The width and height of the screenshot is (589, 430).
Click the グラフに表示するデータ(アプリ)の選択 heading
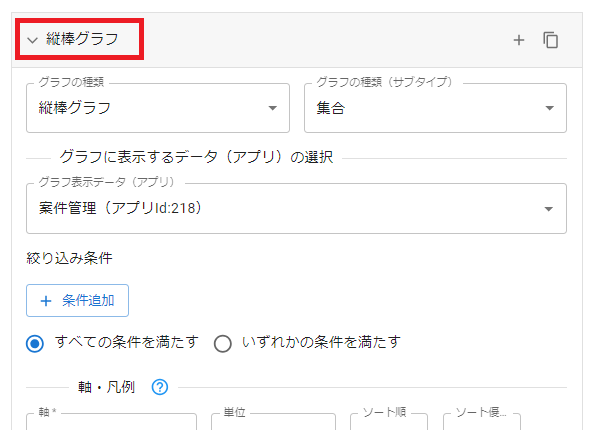[x=196, y=157]
